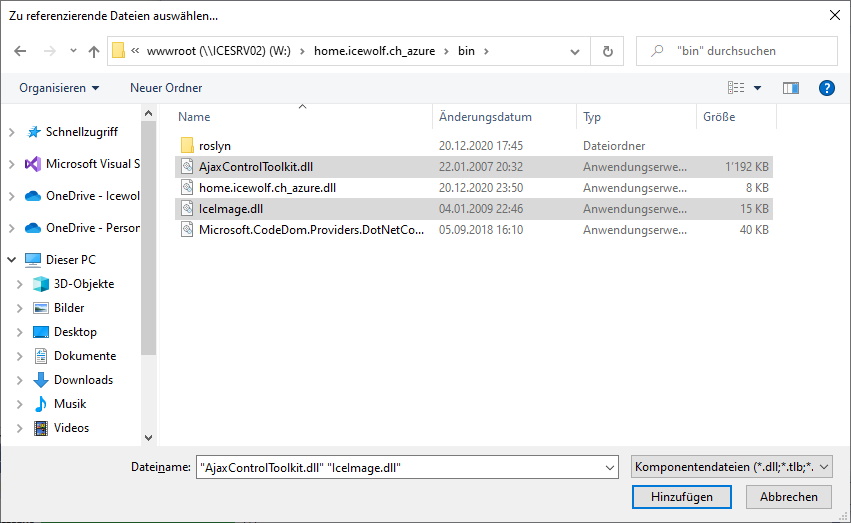
Task: Click the Hinzufügen button
Action: (x=682, y=497)
